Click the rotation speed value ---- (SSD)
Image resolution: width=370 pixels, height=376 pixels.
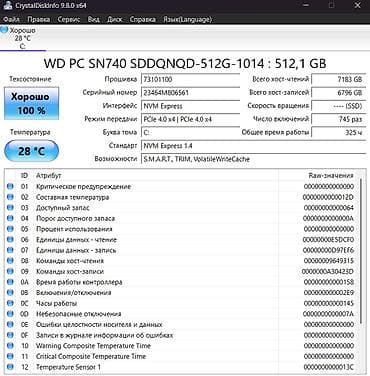point(338,106)
